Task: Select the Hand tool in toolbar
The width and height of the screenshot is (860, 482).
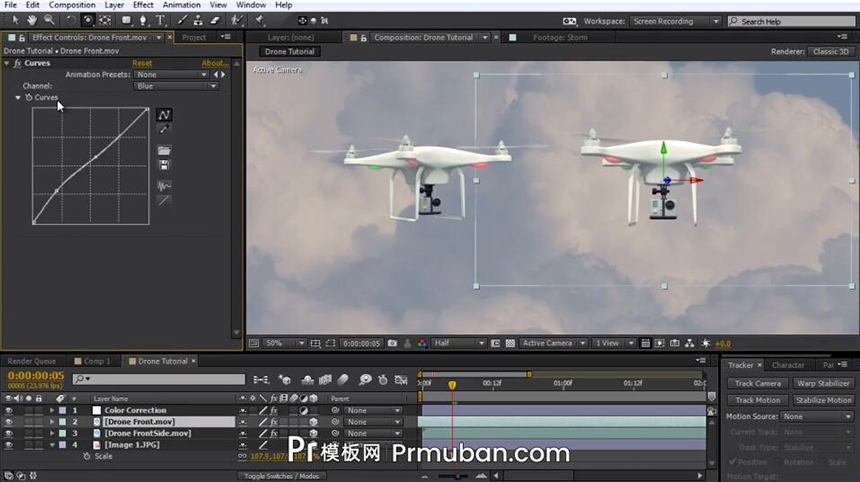Action: 32,20
